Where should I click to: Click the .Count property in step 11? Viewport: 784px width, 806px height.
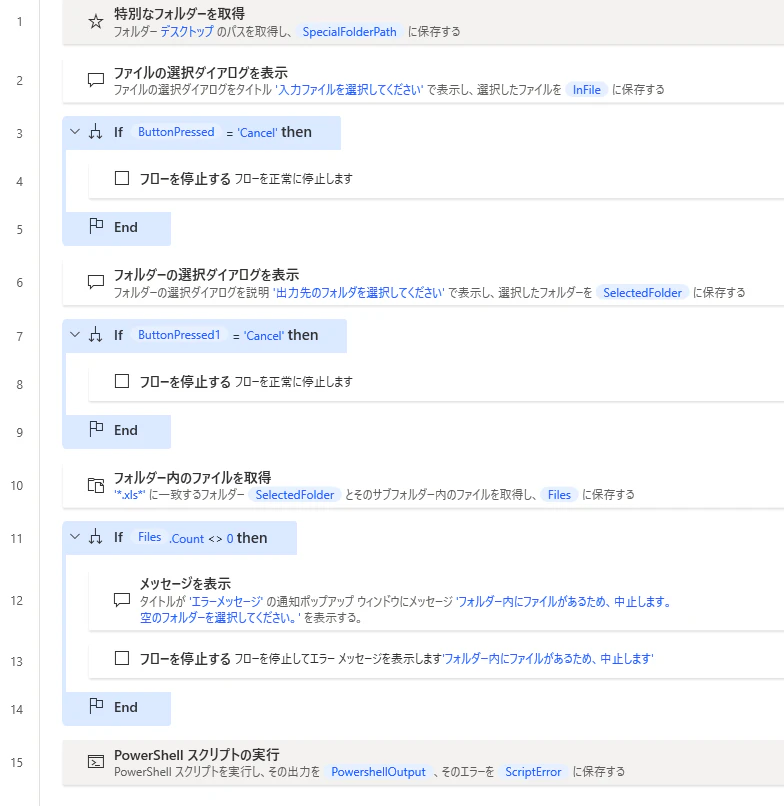[187, 539]
